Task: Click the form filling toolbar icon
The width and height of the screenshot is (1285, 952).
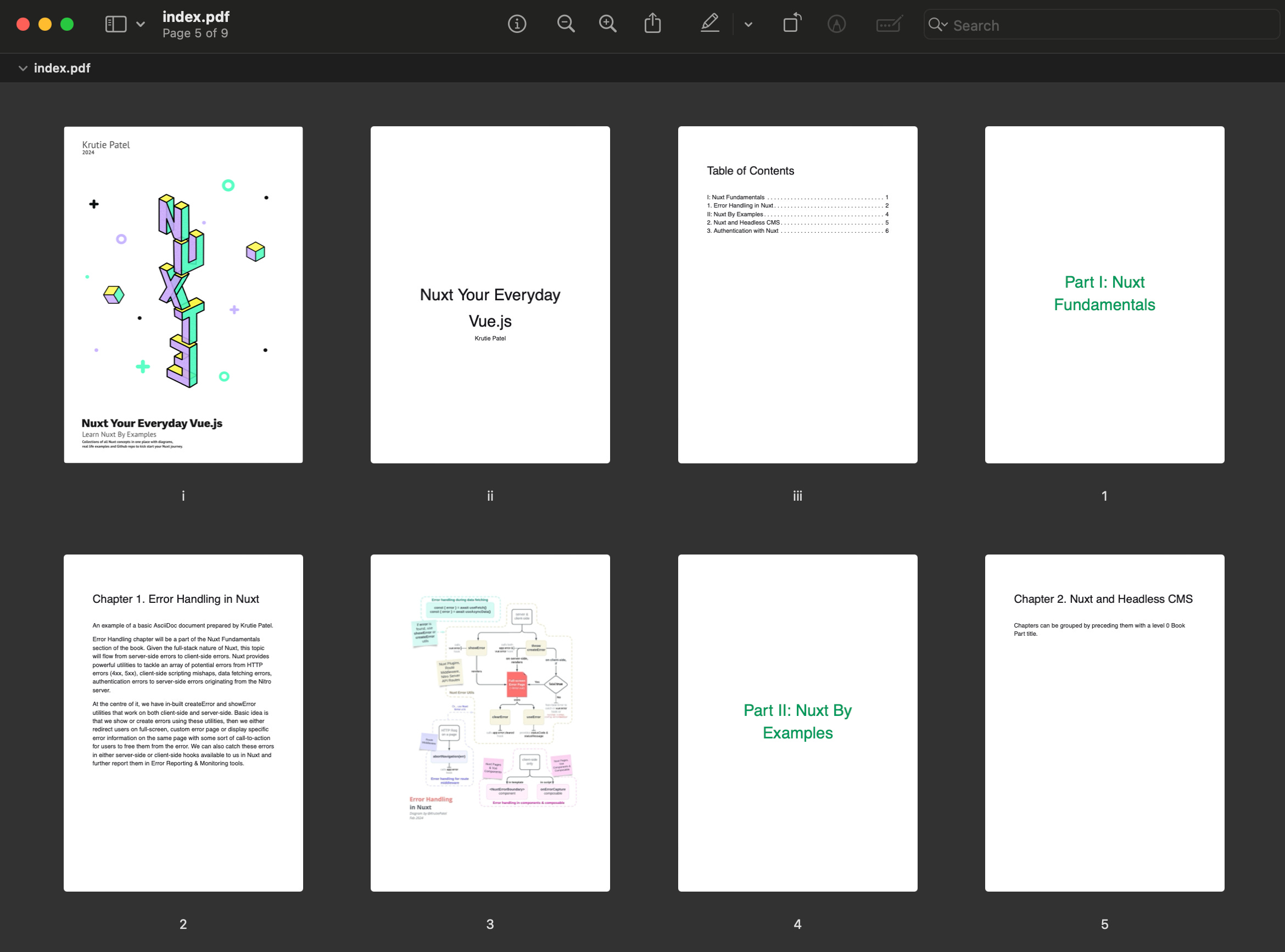Action: pos(889,24)
